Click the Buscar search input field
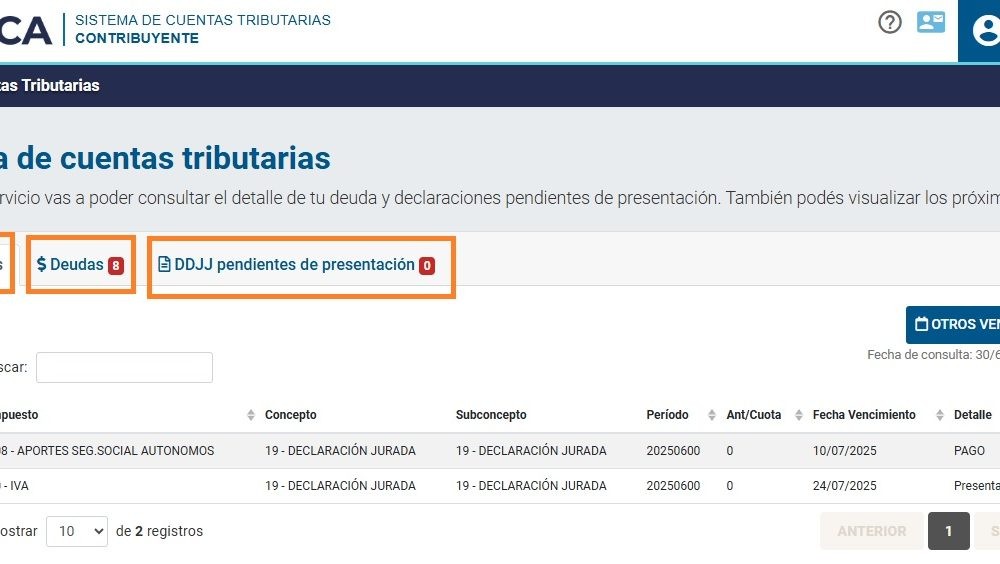Viewport: 1000px width, 564px height. [124, 367]
